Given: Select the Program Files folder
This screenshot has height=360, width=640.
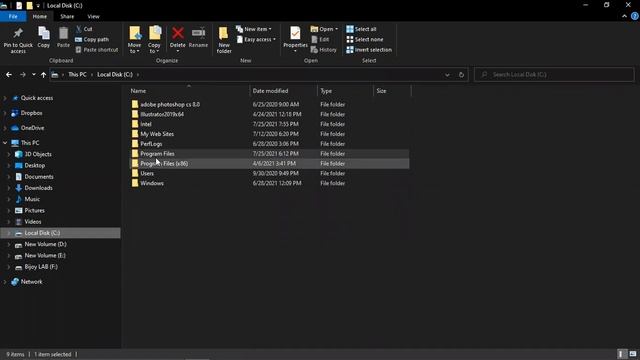Looking at the screenshot, I should click(x=269, y=153).
